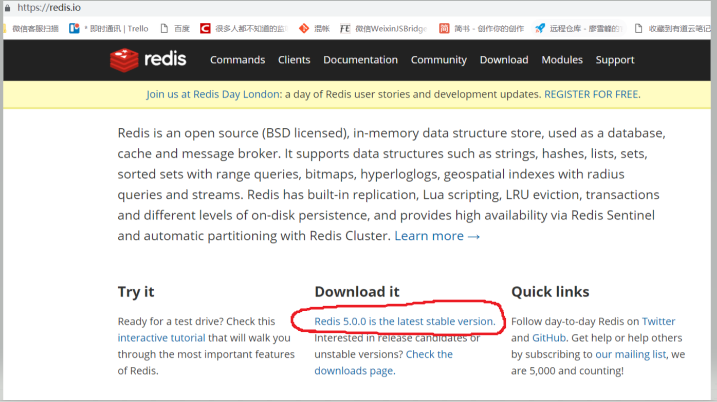Open the orange diamond 混帐 bookmark

pos(314,28)
